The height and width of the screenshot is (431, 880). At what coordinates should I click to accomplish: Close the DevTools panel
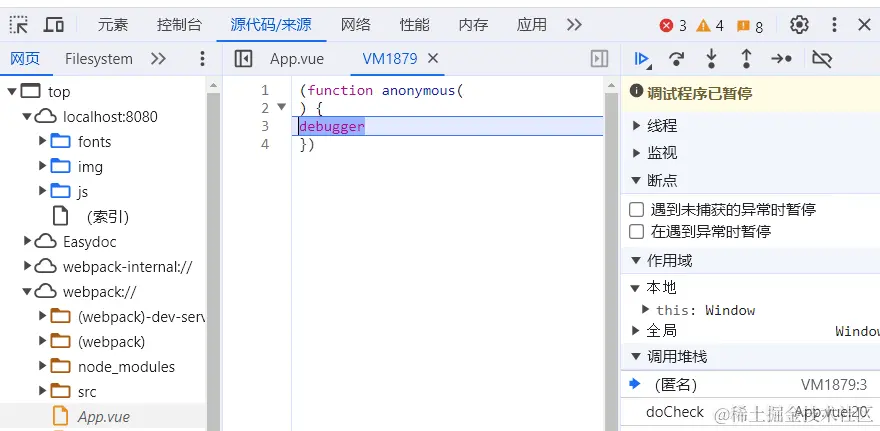(864, 25)
